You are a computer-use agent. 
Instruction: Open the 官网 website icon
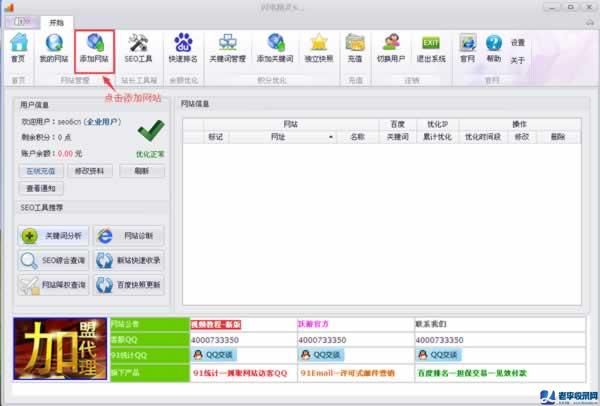(x=468, y=48)
